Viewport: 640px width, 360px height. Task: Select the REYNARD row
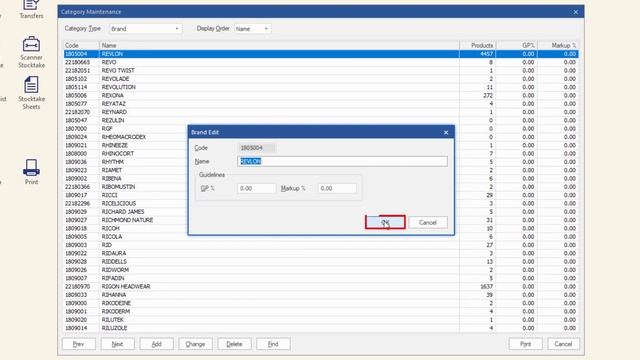(x=321, y=112)
